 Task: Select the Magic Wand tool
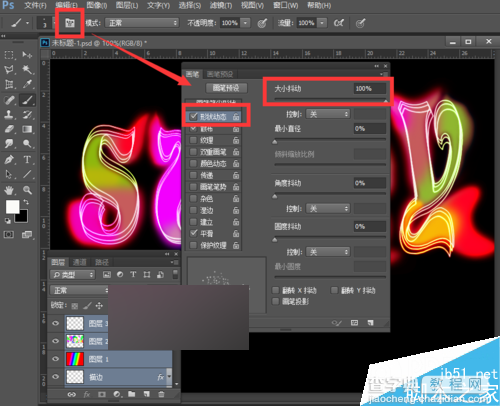tap(27, 69)
